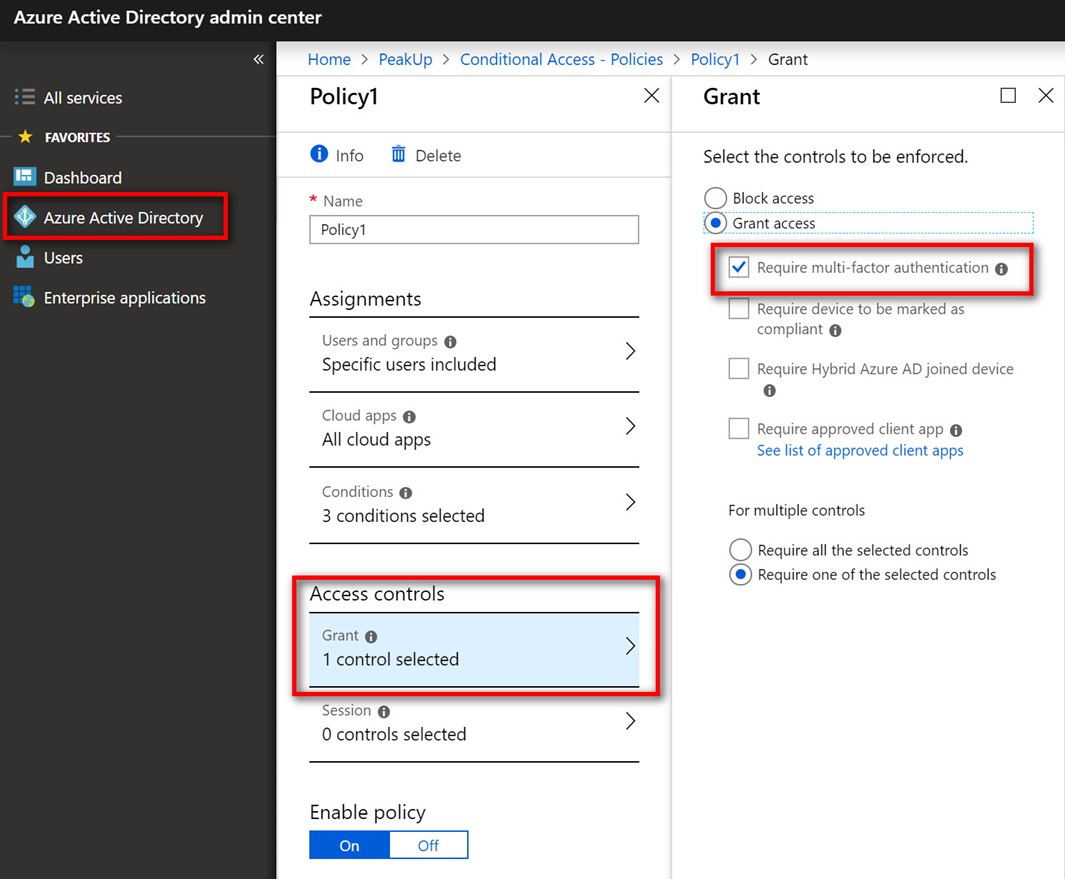Select Require one of the selected controls
This screenshot has height=879, width=1065.
point(740,575)
